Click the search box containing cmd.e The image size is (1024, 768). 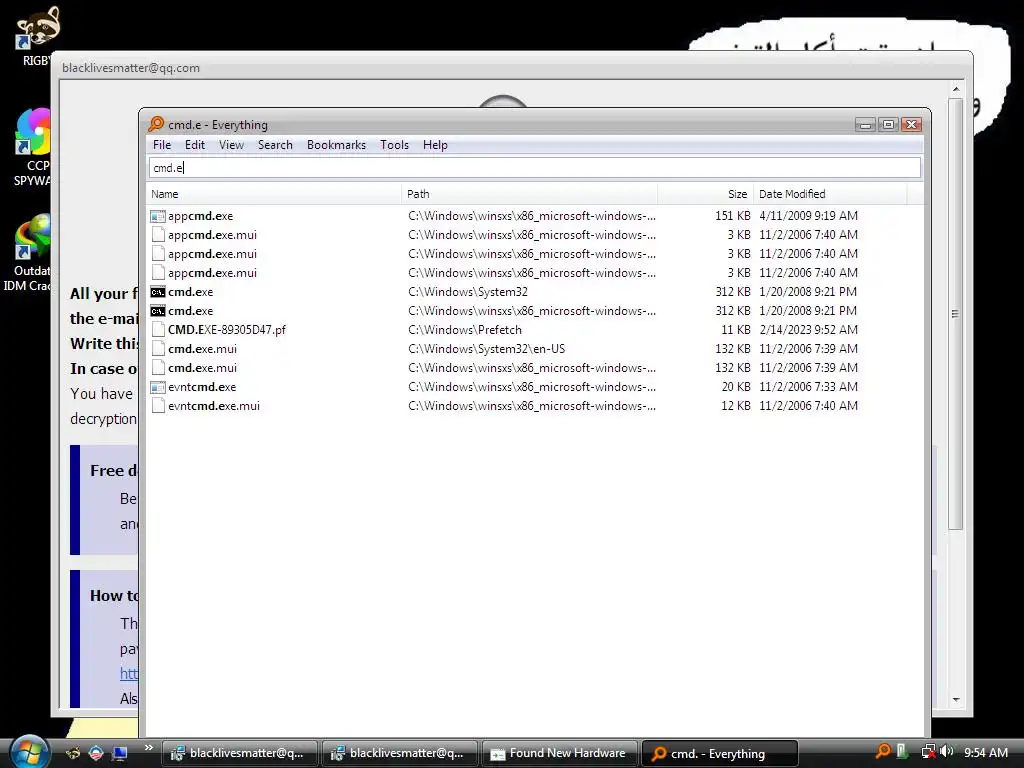point(535,168)
